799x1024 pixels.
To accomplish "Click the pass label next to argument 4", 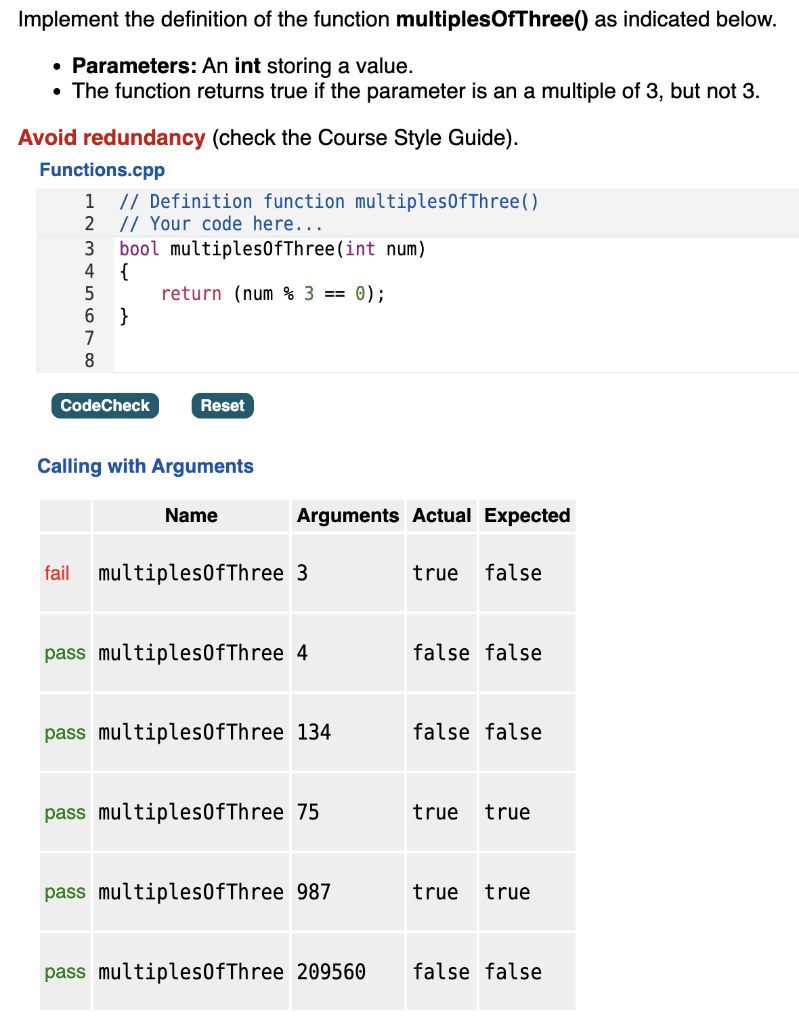I will [x=60, y=652].
